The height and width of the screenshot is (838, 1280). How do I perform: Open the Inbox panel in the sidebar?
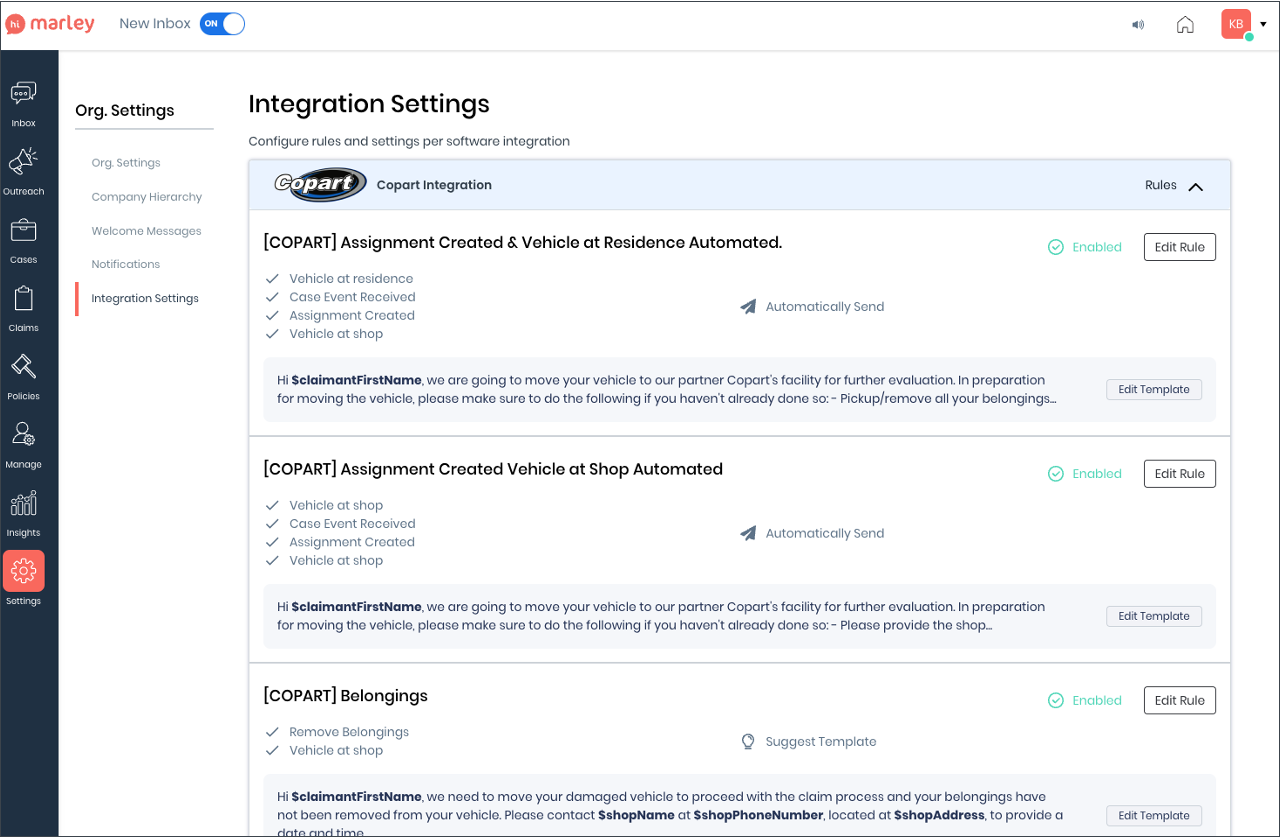(23, 100)
